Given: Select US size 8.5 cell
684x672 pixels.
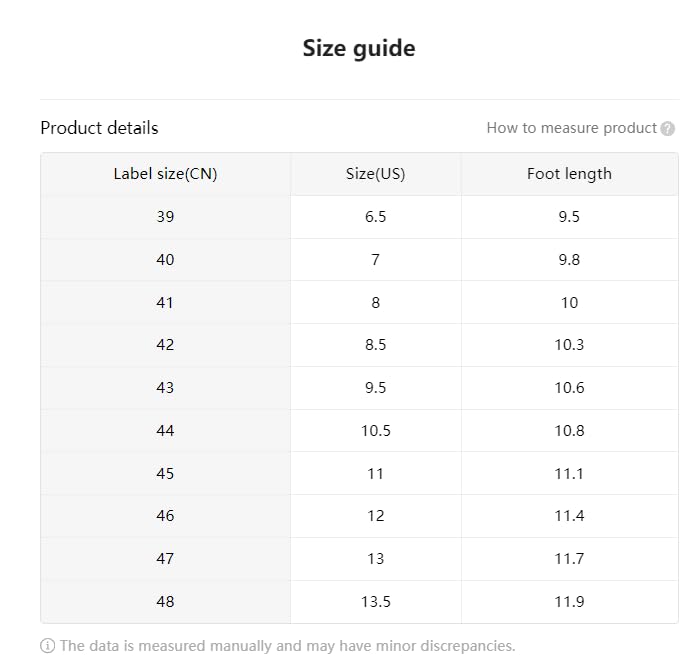Looking at the screenshot, I should tap(375, 345).
